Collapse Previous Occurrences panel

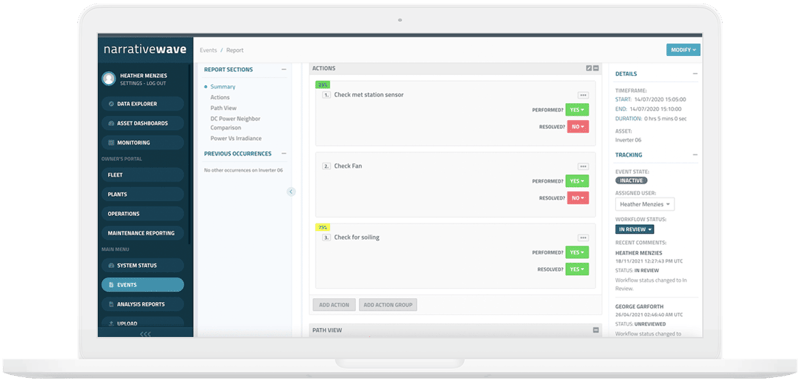point(284,154)
